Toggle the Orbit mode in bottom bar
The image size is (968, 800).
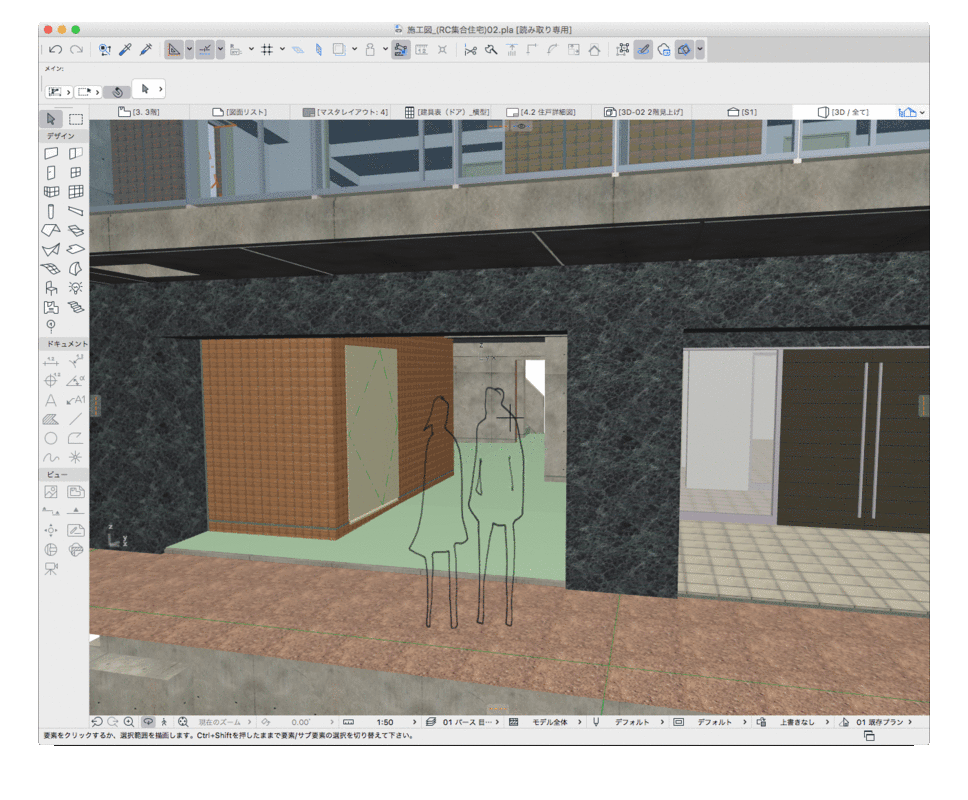click(147, 721)
